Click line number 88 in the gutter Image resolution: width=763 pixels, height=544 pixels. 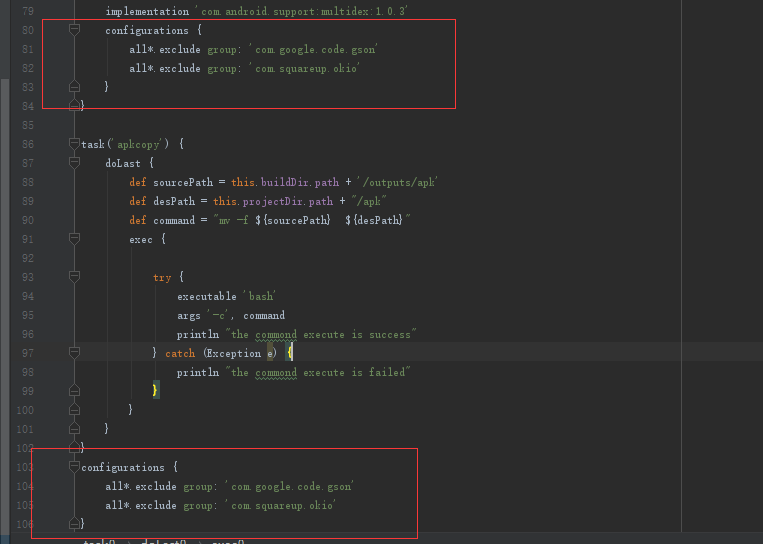(28, 182)
